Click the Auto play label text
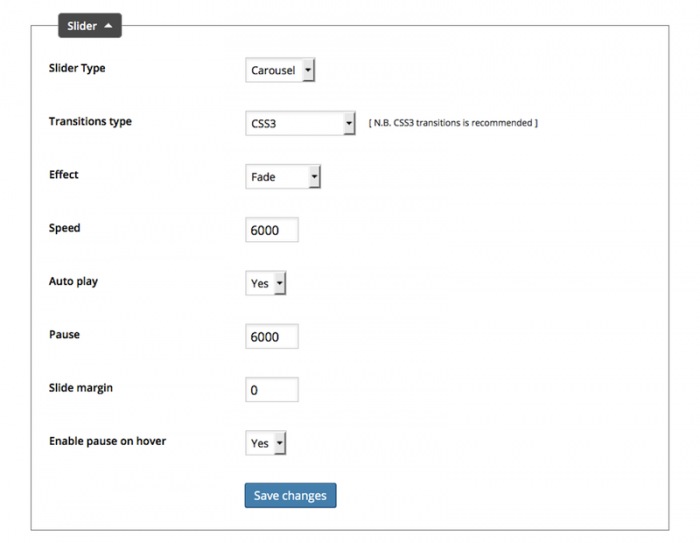 coord(73,282)
